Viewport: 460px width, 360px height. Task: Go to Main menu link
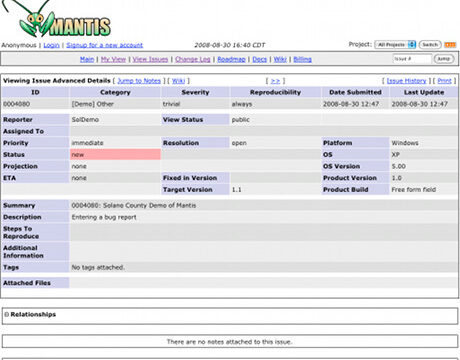(x=87, y=59)
